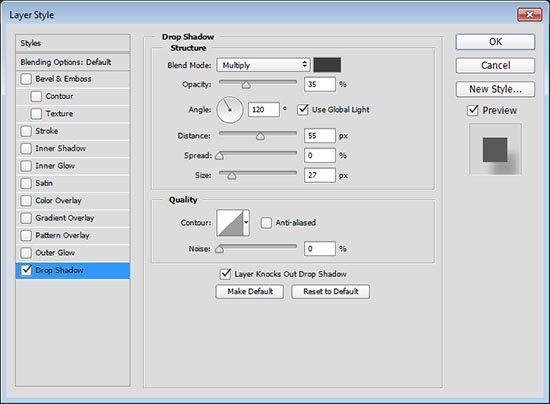
Task: Click Make Default button
Action: [x=250, y=291]
